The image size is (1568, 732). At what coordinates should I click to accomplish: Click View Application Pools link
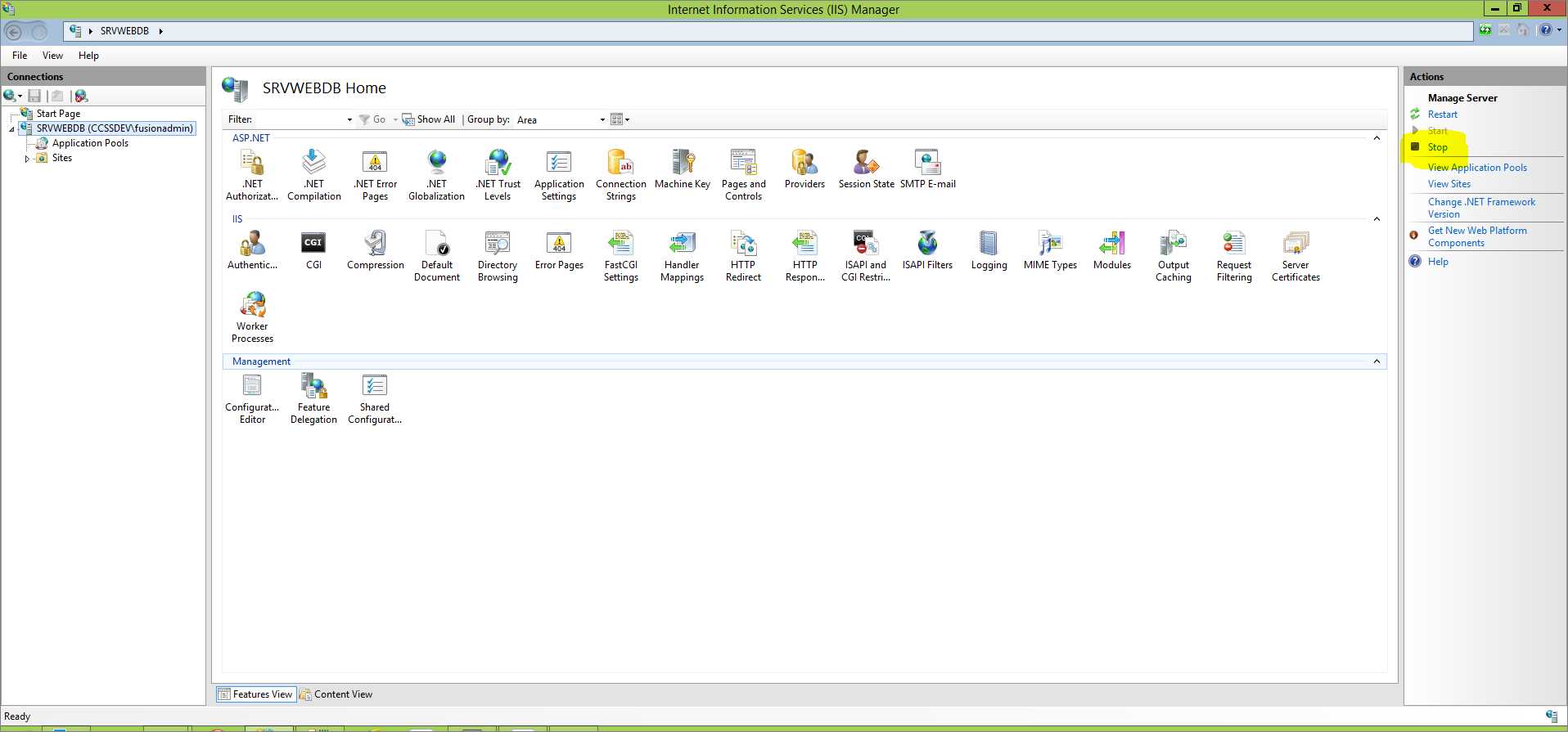(x=1477, y=168)
